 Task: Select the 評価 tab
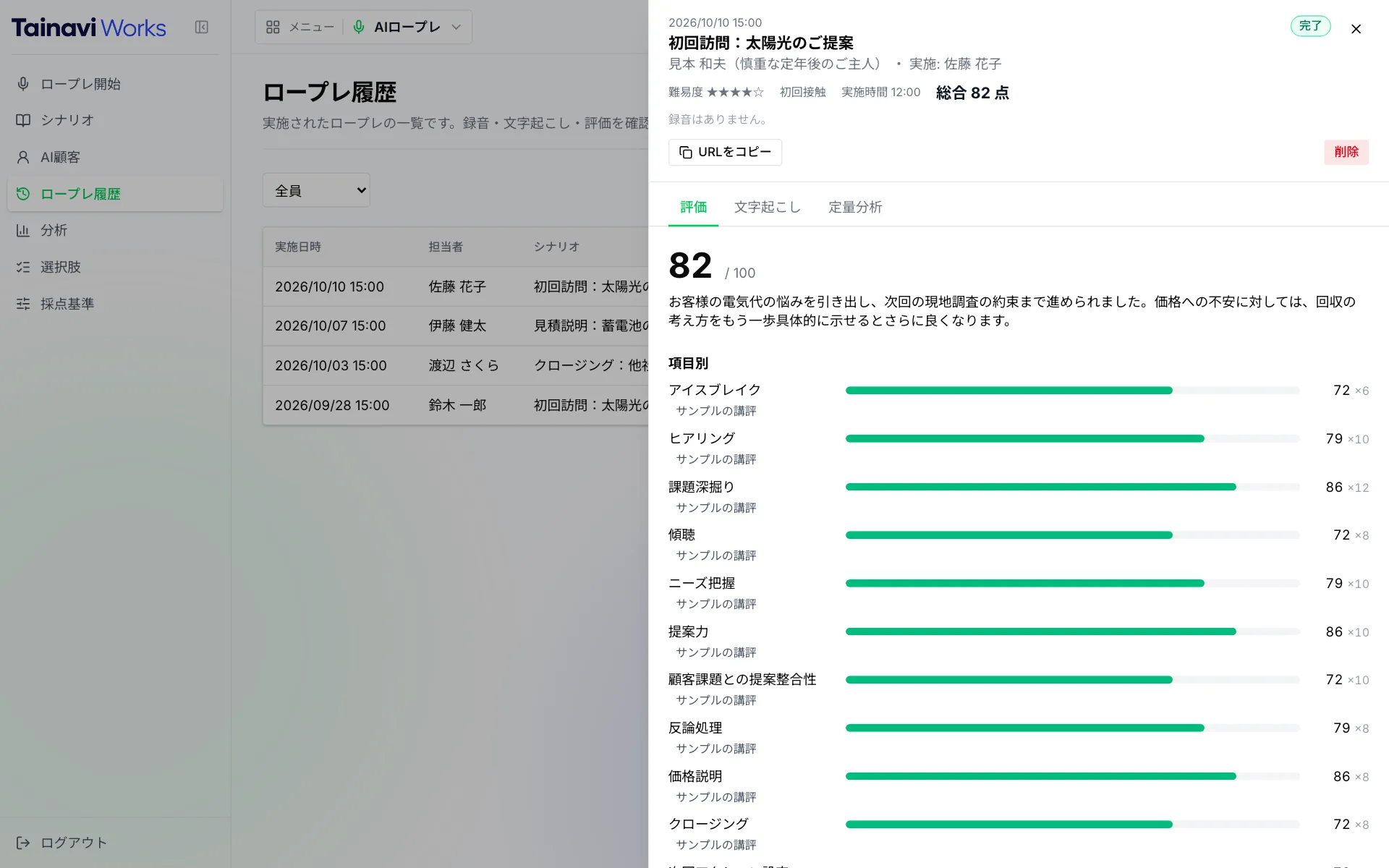[693, 207]
